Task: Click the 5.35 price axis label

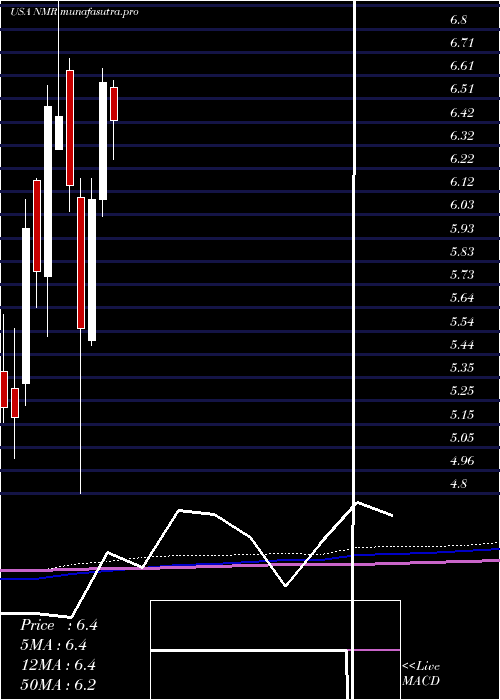Action: (462, 368)
